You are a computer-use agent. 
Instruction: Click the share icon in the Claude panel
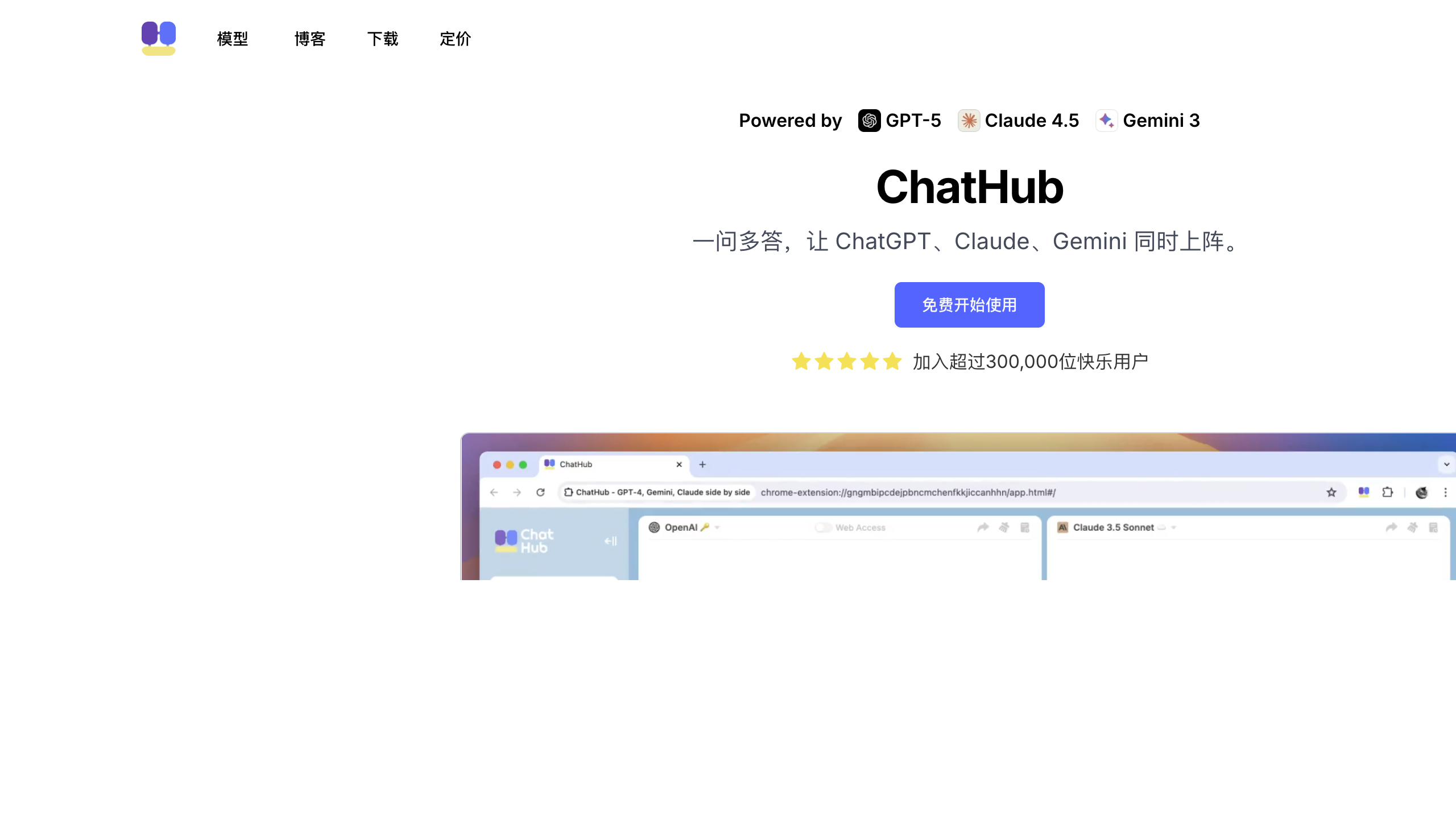[x=1391, y=527]
